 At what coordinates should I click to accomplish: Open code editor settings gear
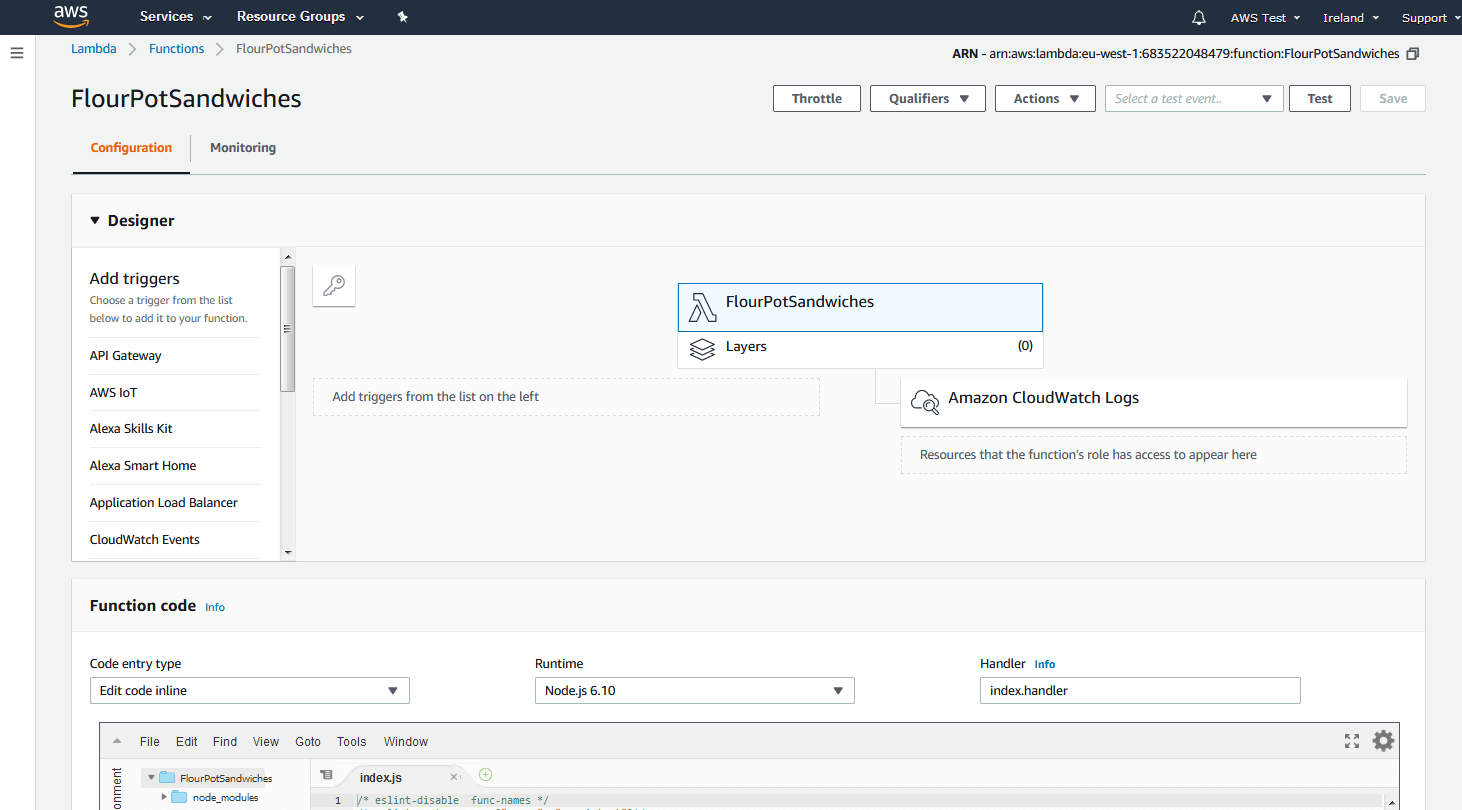[1383, 741]
